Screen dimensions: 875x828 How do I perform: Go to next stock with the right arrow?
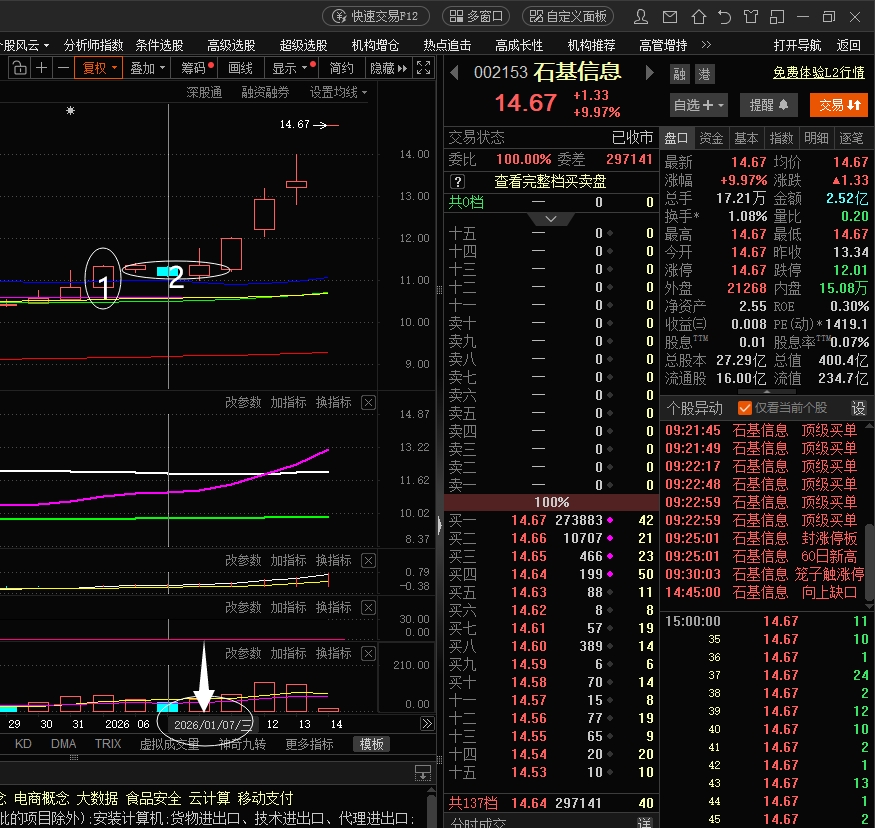coord(649,73)
